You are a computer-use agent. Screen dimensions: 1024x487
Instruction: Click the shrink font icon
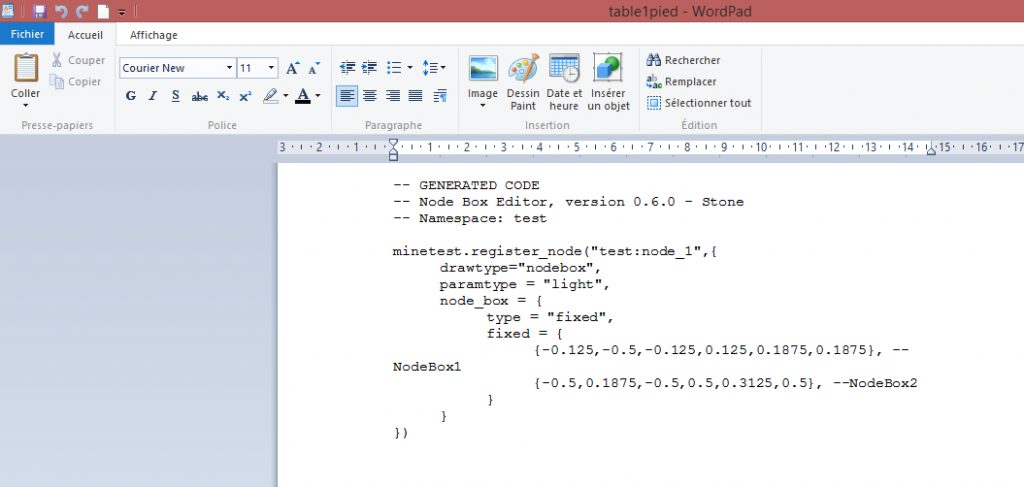point(314,68)
